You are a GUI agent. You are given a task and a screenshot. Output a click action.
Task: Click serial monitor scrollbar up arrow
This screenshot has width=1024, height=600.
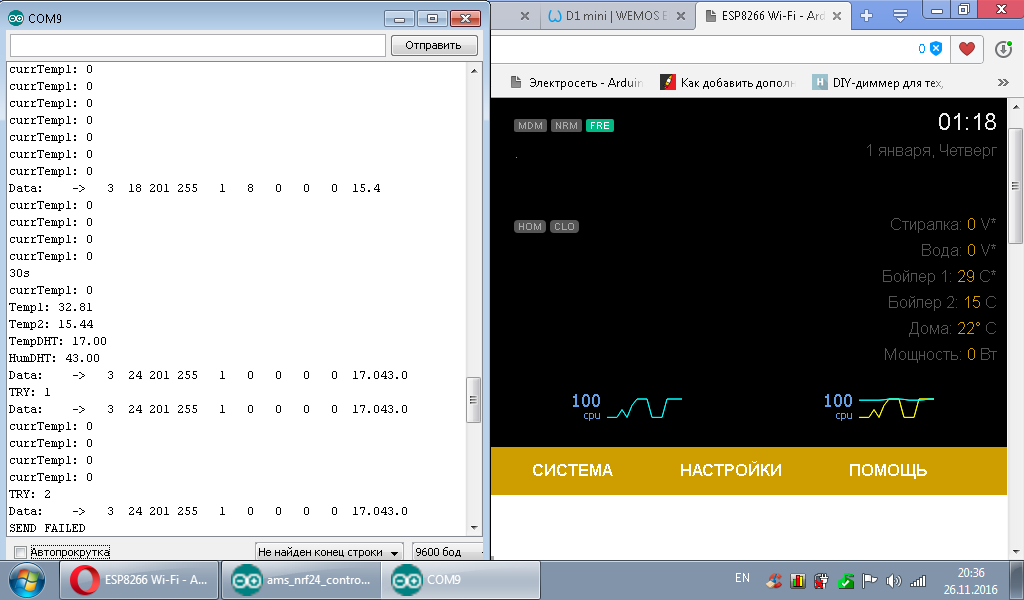click(474, 71)
